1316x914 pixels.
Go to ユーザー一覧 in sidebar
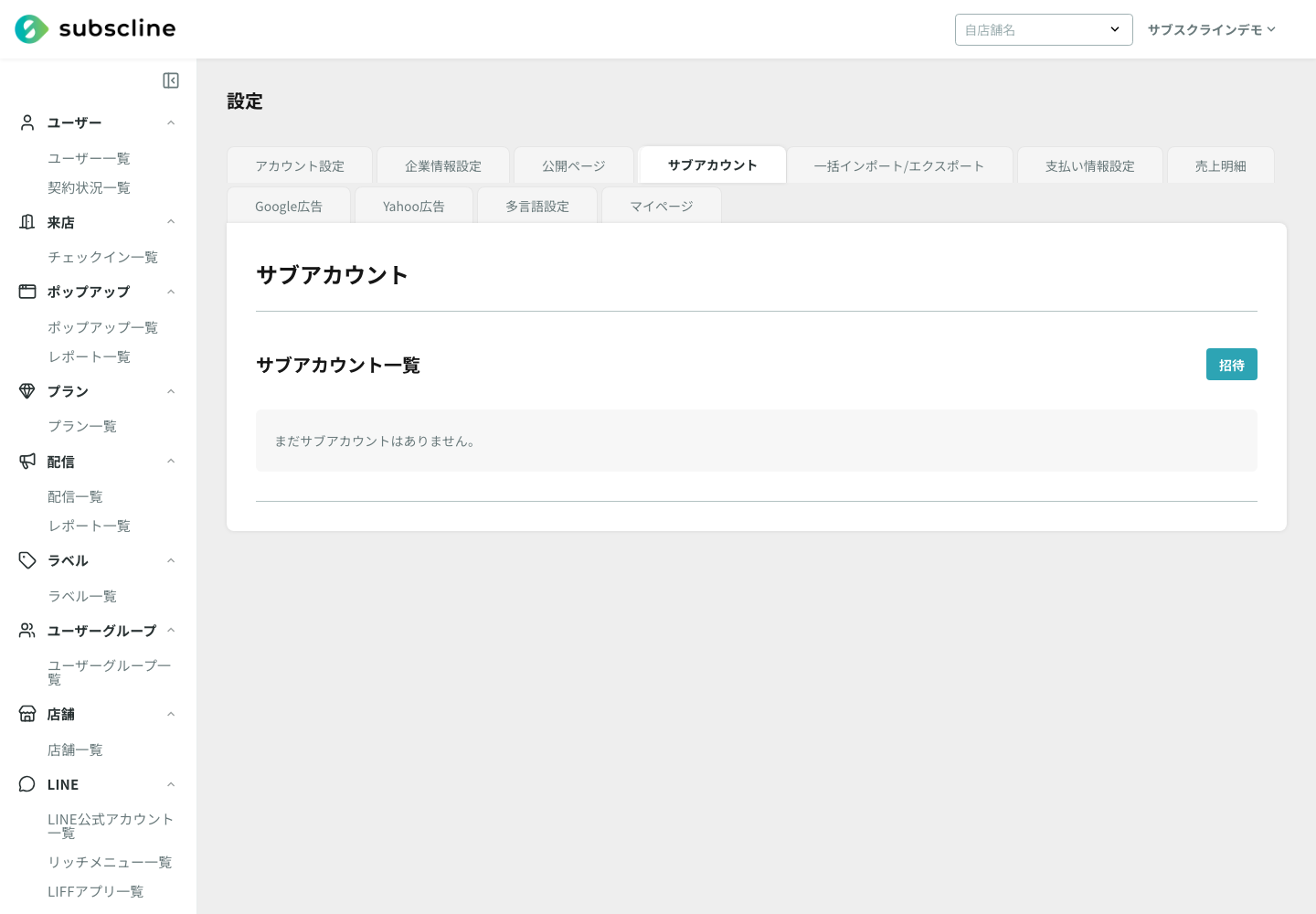tap(89, 158)
